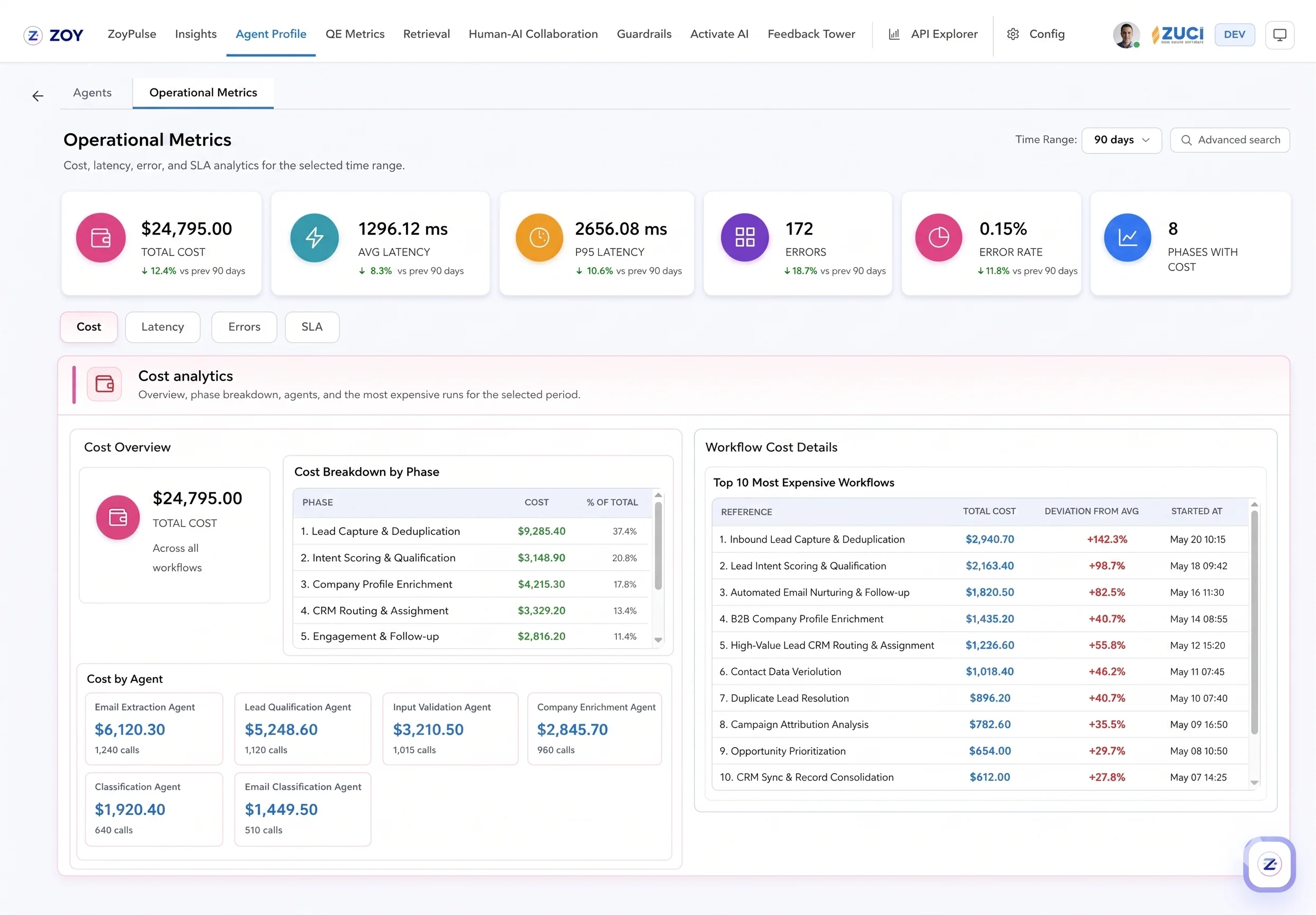This screenshot has width=1316, height=915.
Task: Select the Lead Capture & Deduplication phase row
Action: click(x=472, y=532)
